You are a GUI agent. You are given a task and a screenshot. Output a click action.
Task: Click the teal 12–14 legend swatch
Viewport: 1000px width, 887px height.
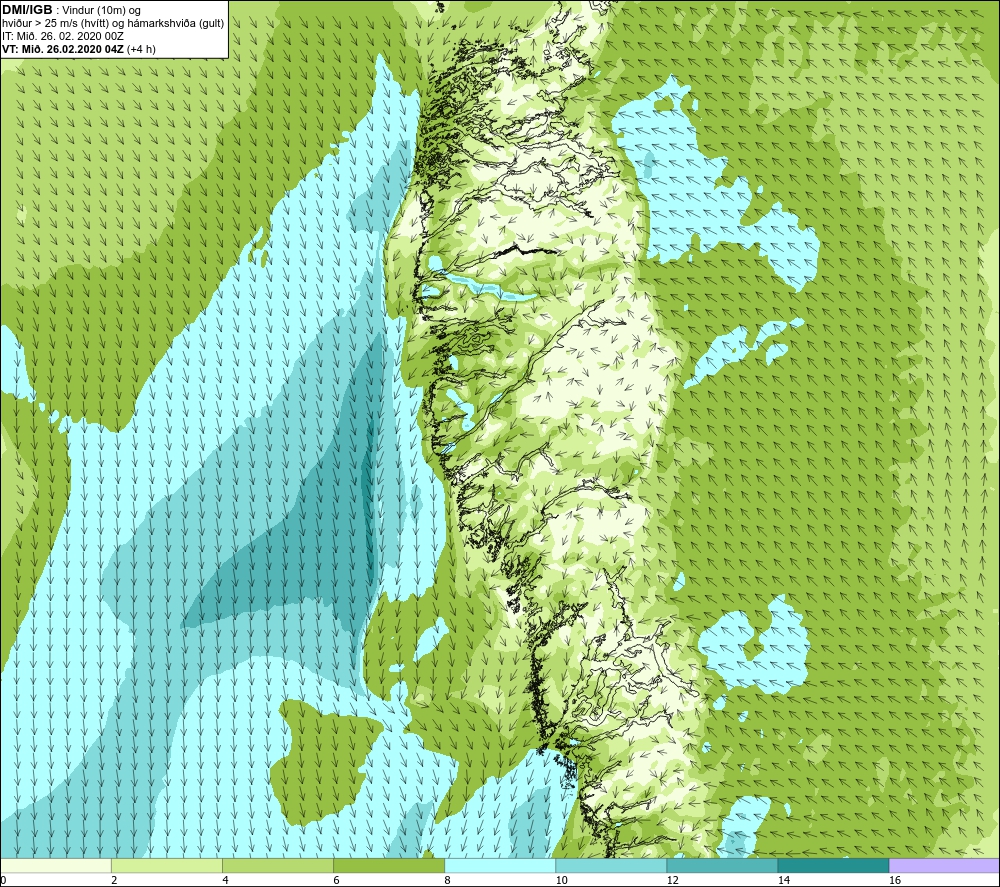tap(722, 865)
